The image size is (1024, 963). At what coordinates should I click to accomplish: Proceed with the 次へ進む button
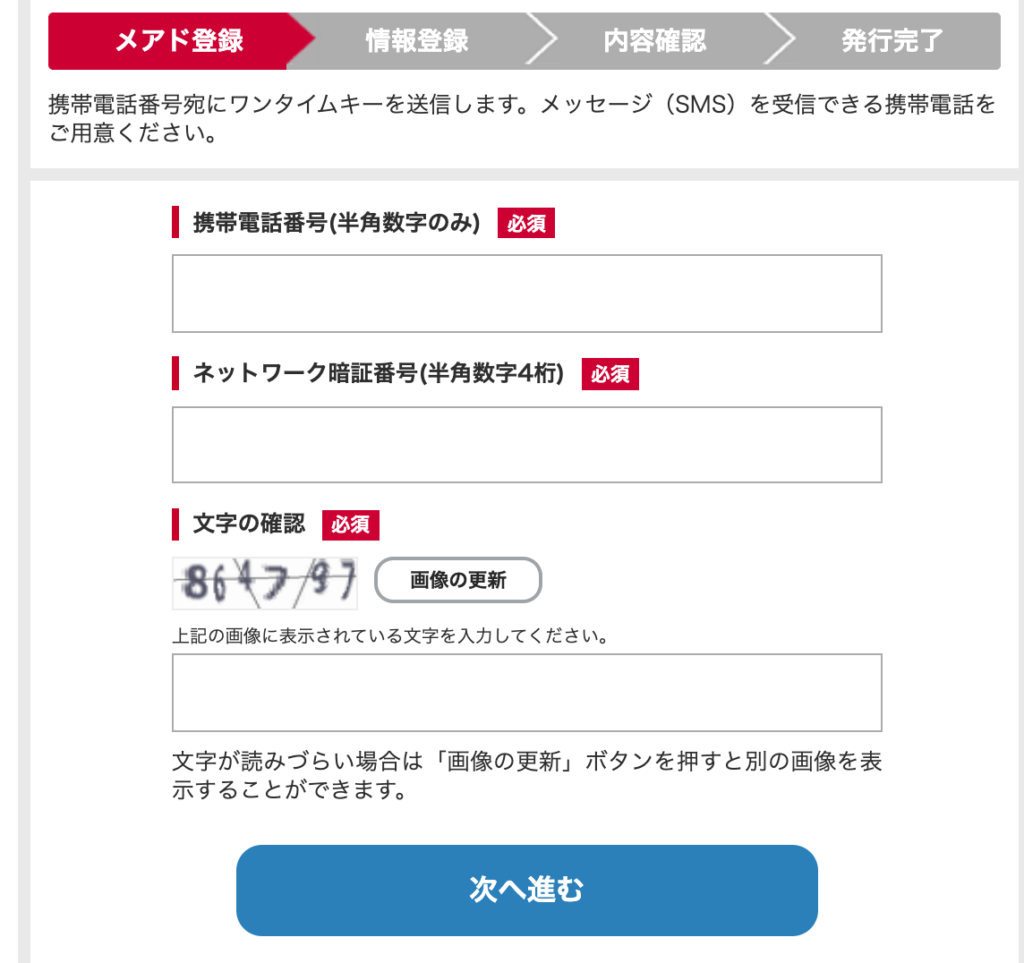[x=527, y=890]
